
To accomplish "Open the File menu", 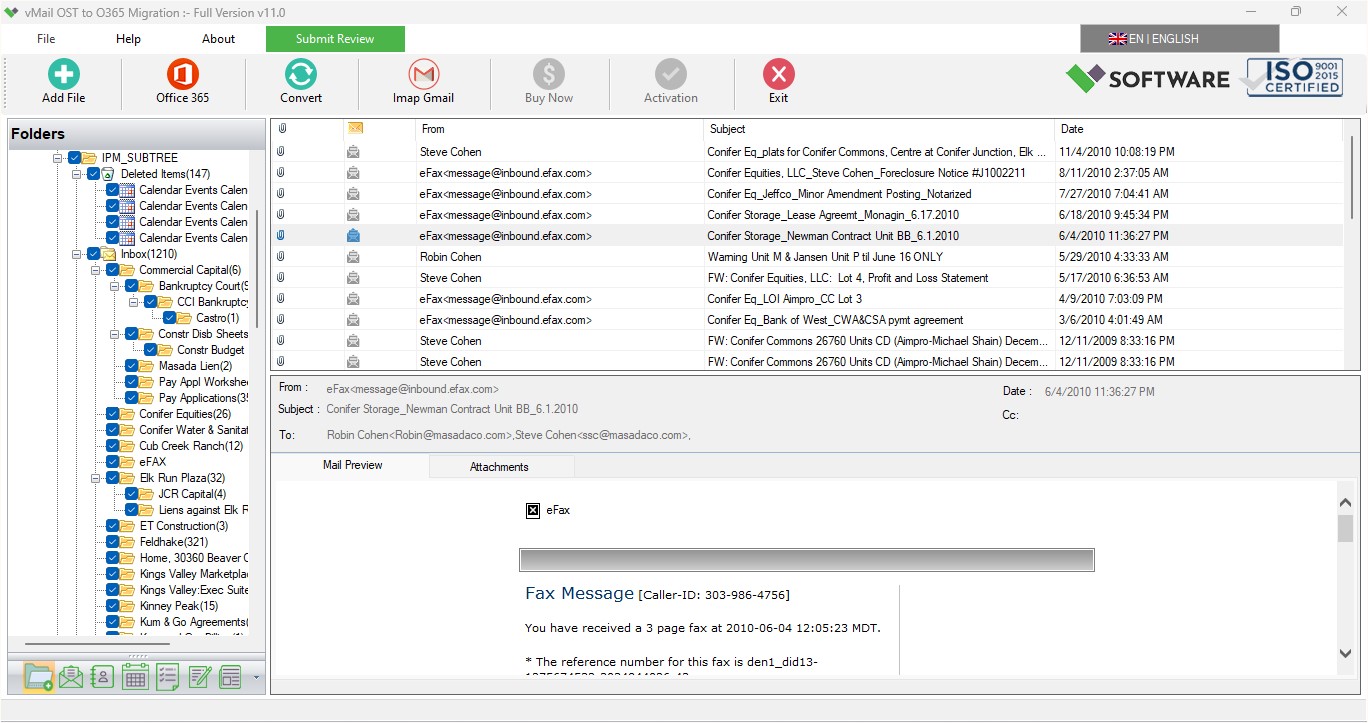I will pyautogui.click(x=46, y=39).
